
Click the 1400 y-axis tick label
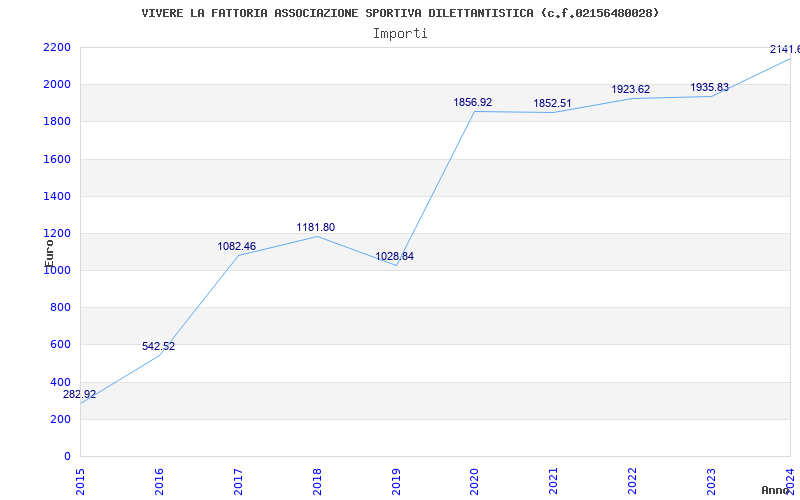(x=57, y=196)
